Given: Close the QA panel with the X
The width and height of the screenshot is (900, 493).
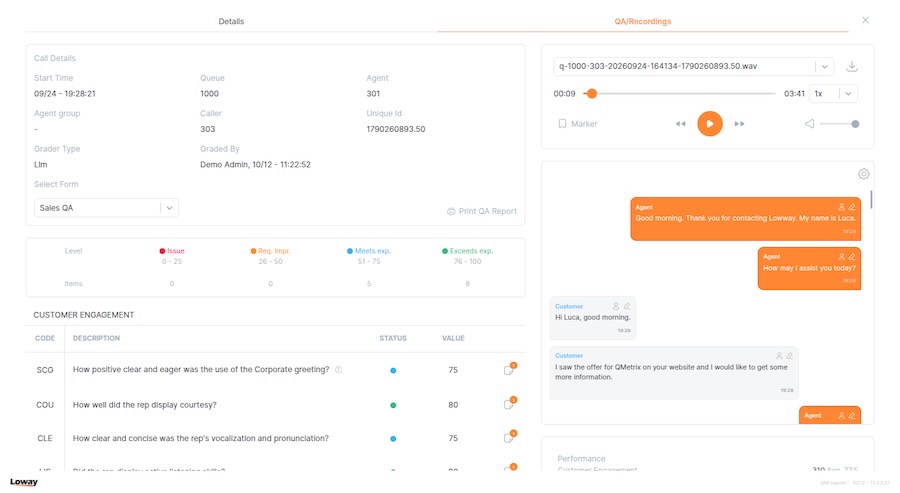Looking at the screenshot, I should pos(865,20).
